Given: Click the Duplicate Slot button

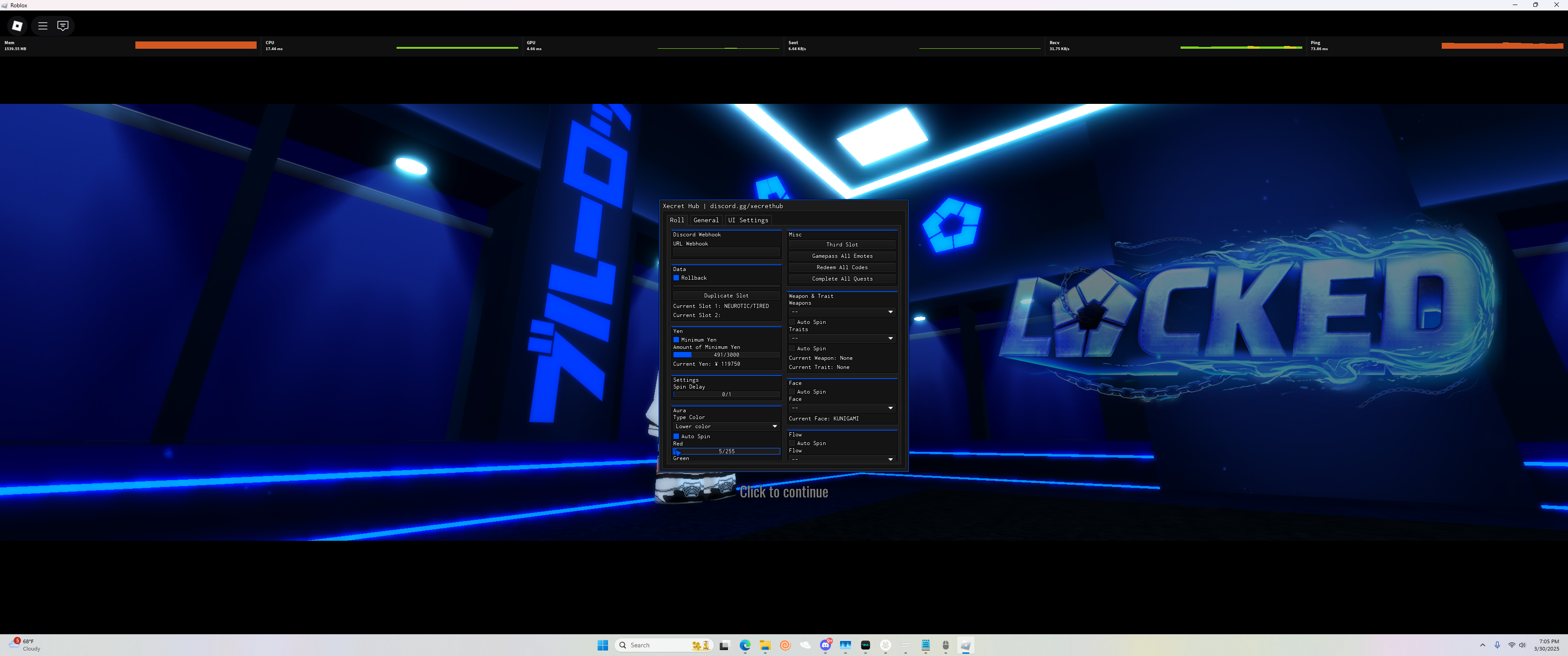Looking at the screenshot, I should click(x=726, y=296).
